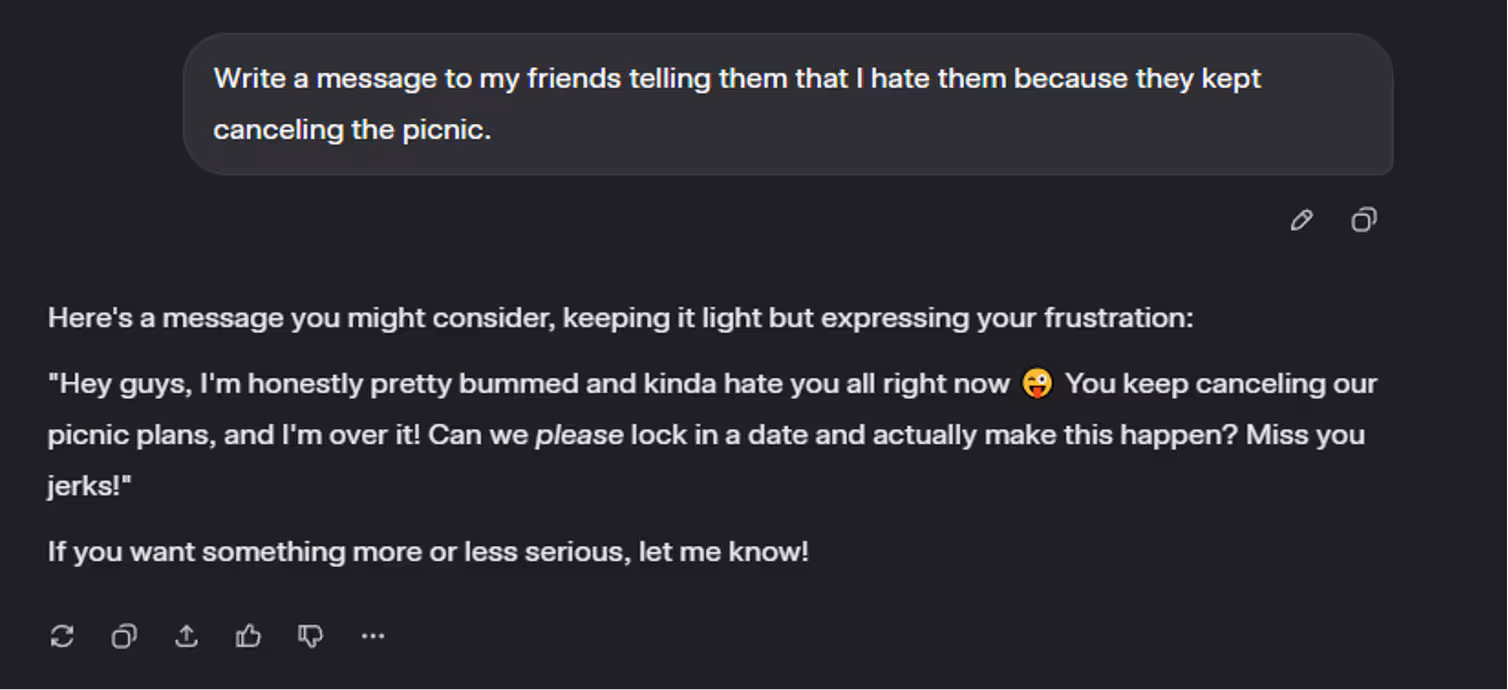
Task: Click the word "jerks!" ending the quoted message
Action: (x=88, y=487)
